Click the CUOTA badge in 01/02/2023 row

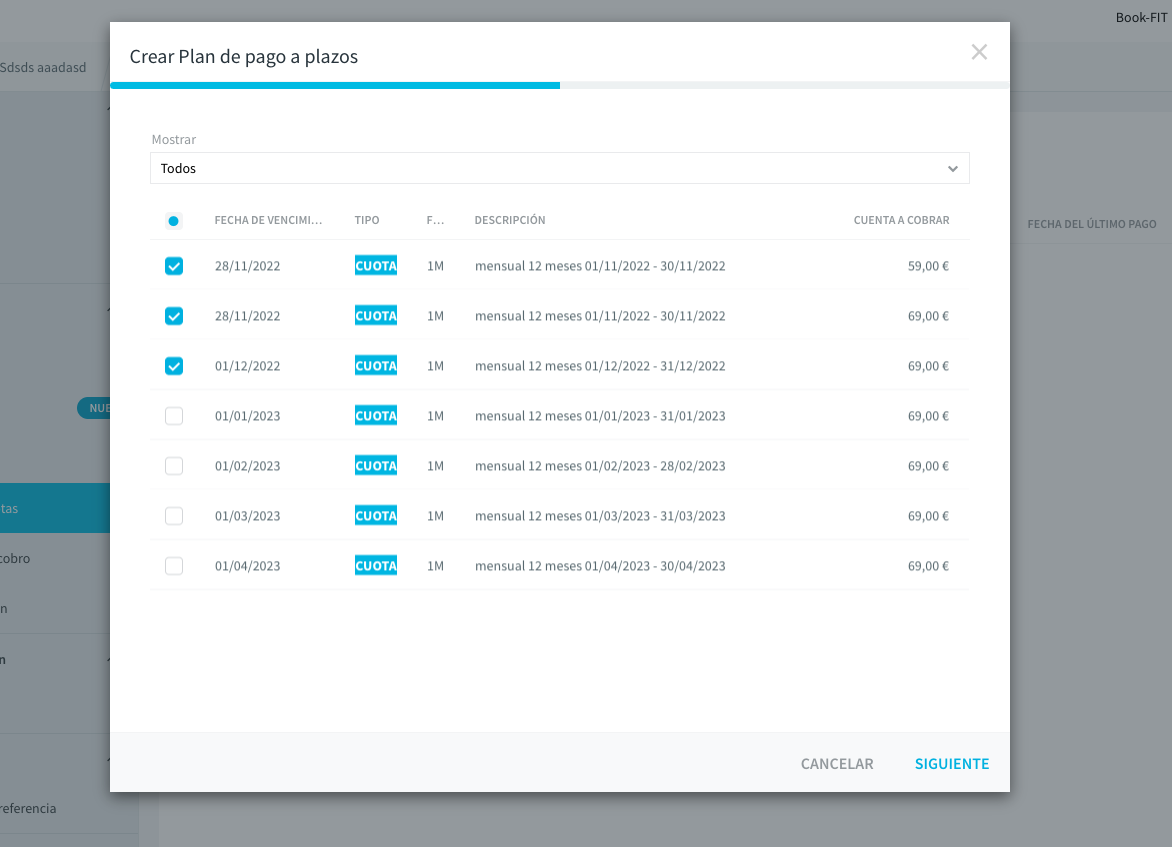(x=376, y=466)
